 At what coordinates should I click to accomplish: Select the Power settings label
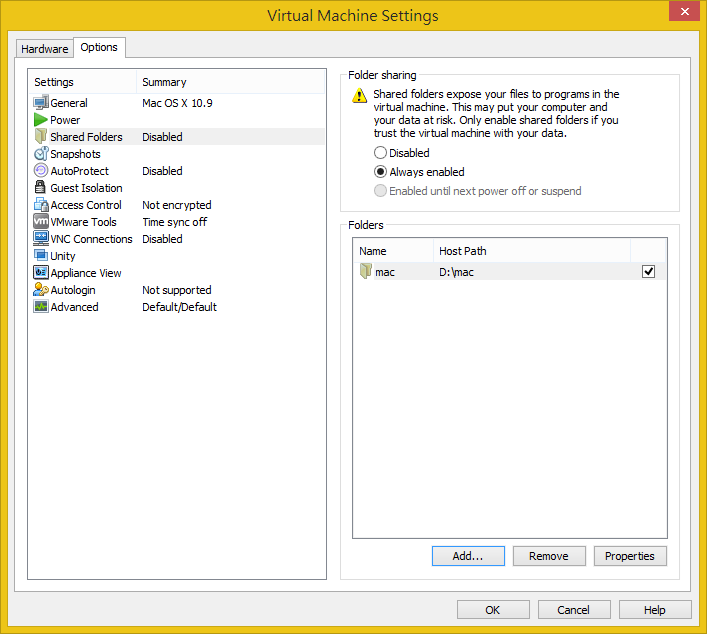point(65,120)
